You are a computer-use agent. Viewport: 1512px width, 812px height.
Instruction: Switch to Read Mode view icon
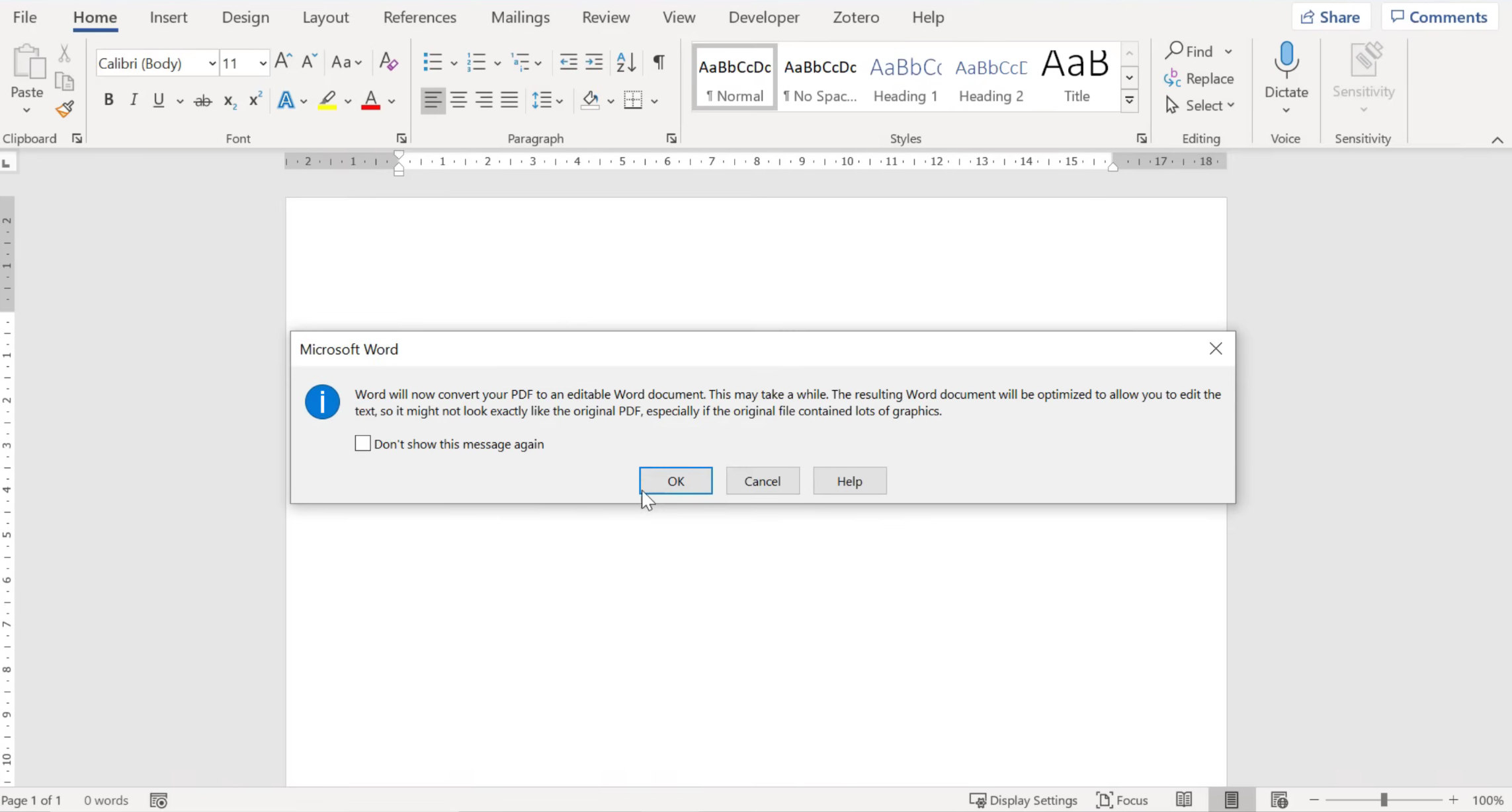(1184, 800)
